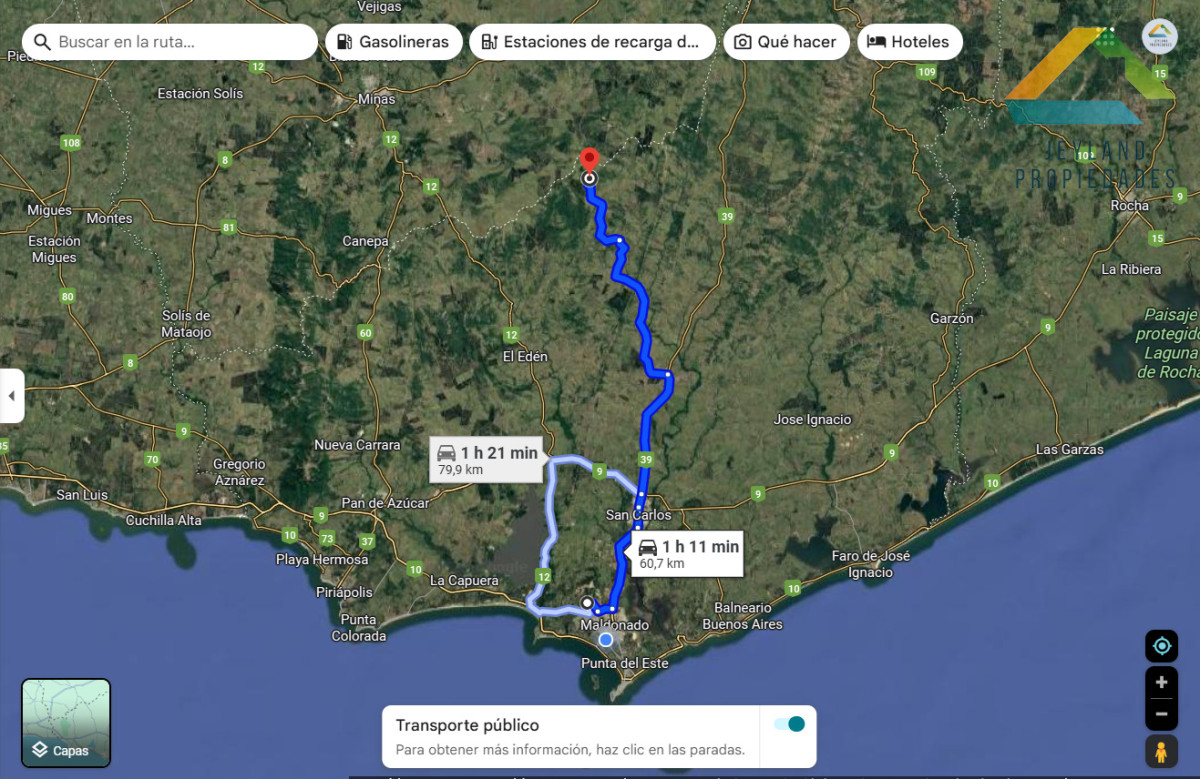Image resolution: width=1200 pixels, height=779 pixels.
Task: Choose the 1 h 11 min route label
Action: click(x=688, y=554)
